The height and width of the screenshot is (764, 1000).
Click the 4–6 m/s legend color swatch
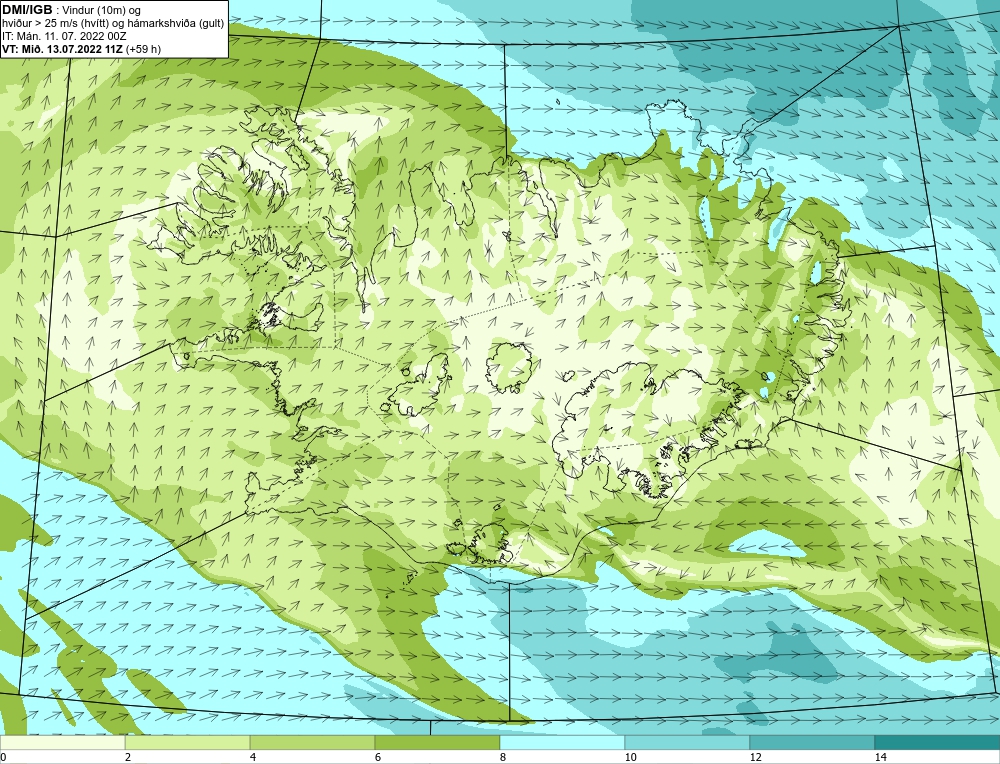click(312, 742)
